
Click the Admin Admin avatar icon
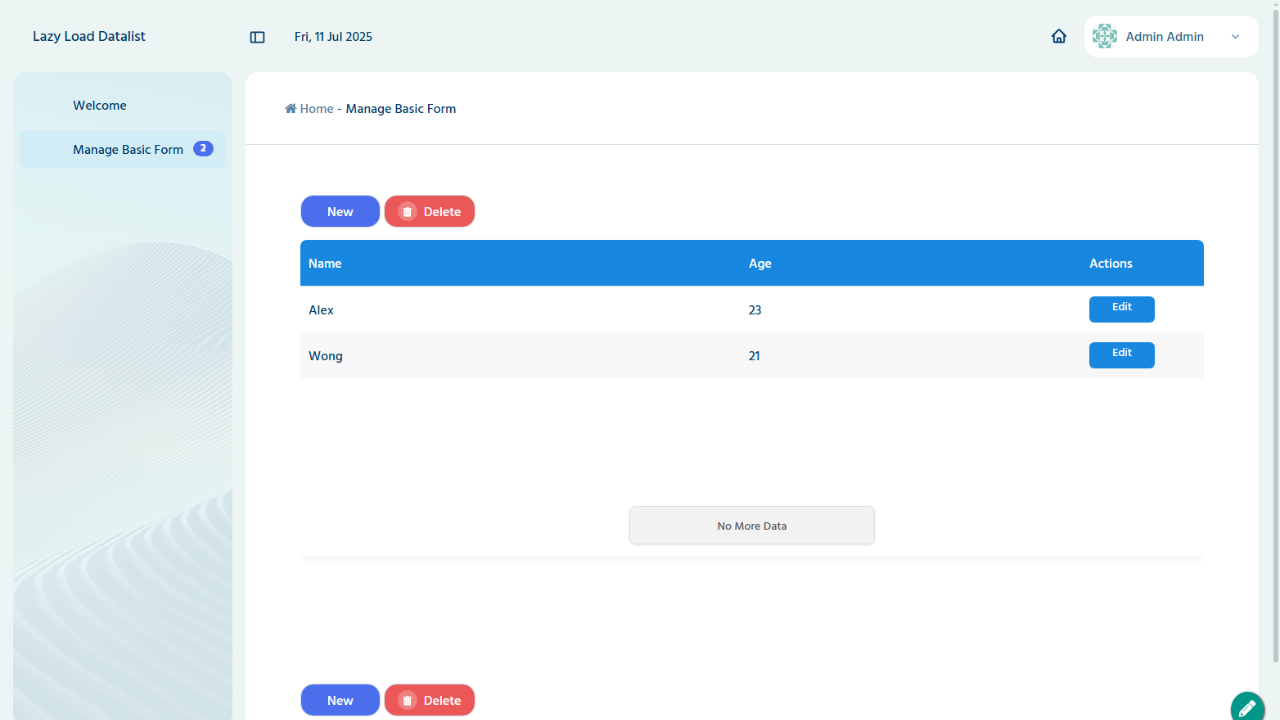[1104, 36]
